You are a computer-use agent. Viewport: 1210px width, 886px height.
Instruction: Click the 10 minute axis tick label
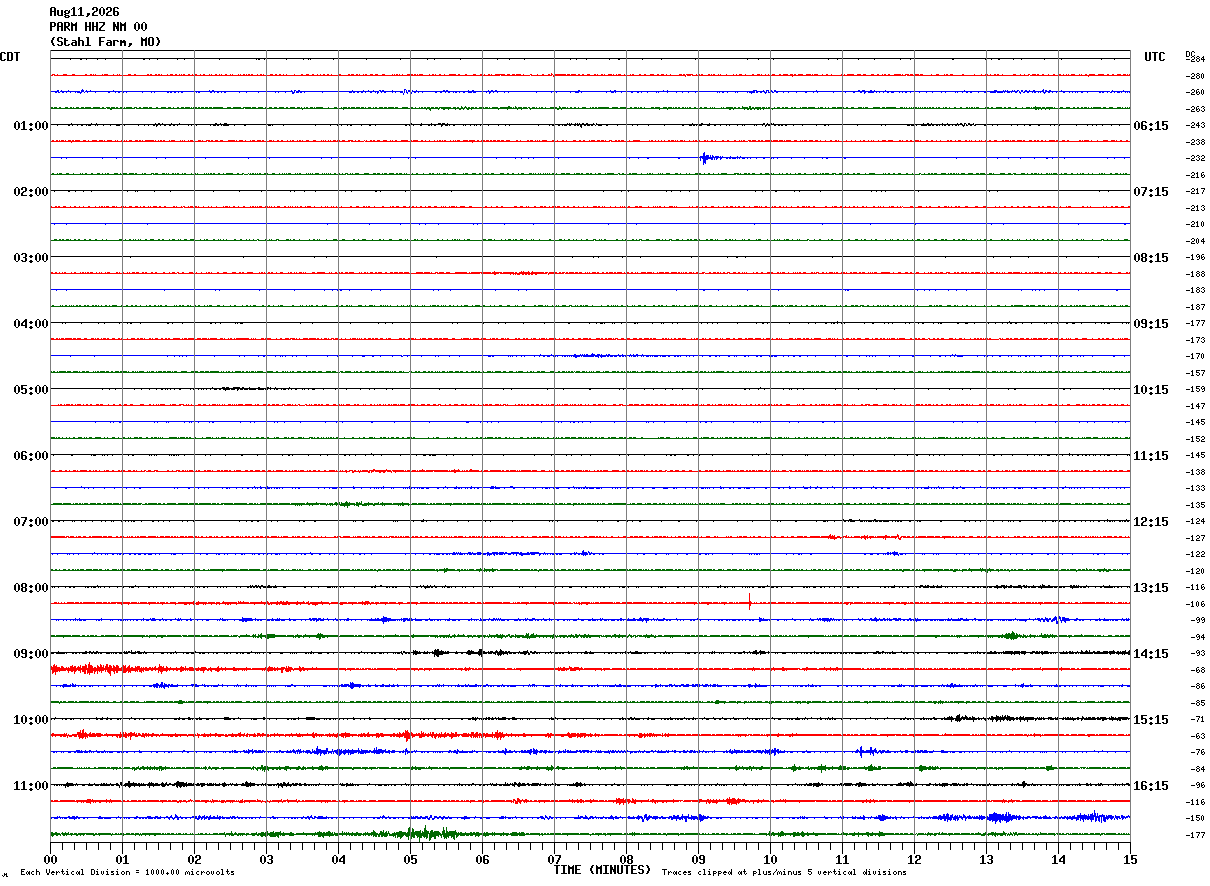point(770,859)
